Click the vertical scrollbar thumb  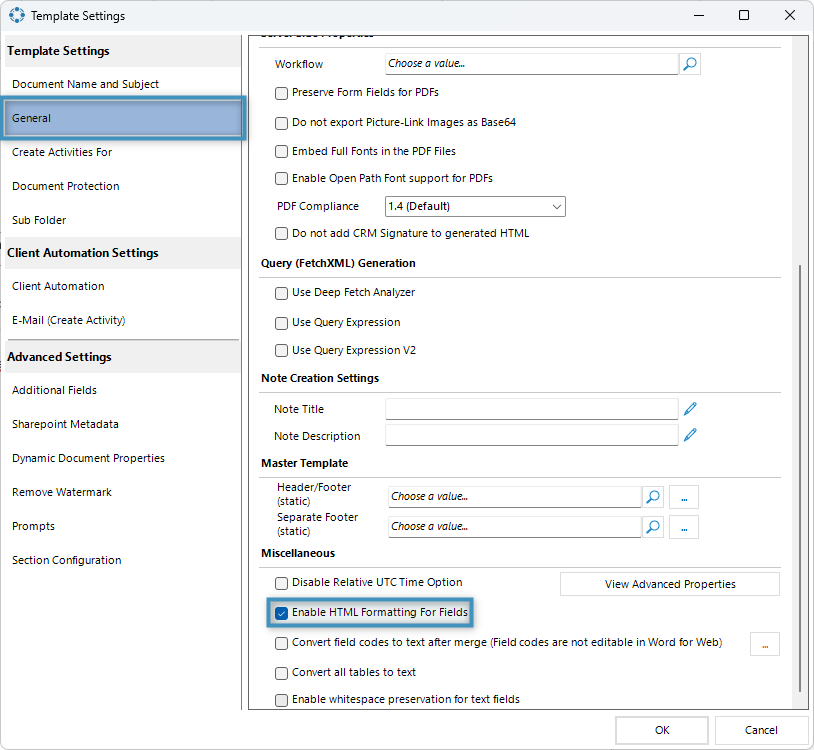pos(800,478)
